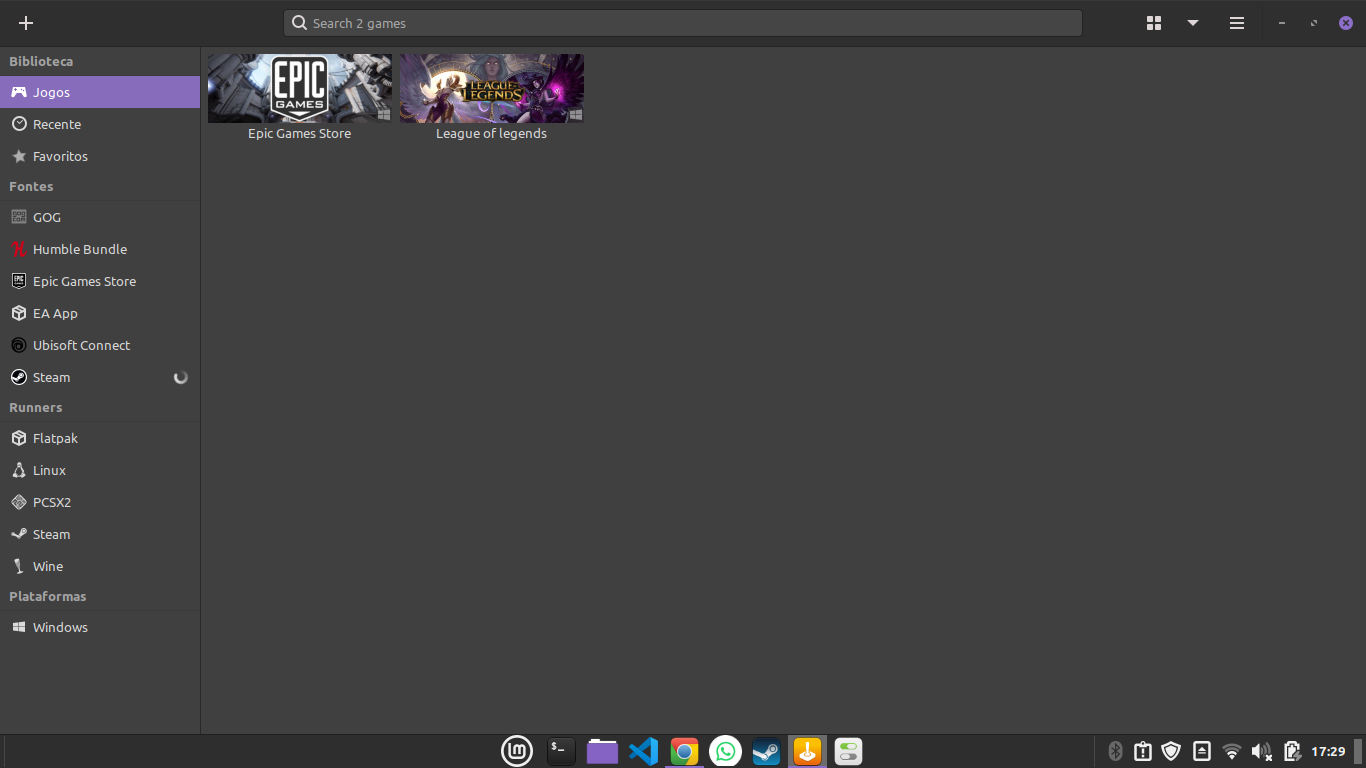1366x768 pixels.
Task: Click the Steam source loading spinner
Action: (x=180, y=377)
